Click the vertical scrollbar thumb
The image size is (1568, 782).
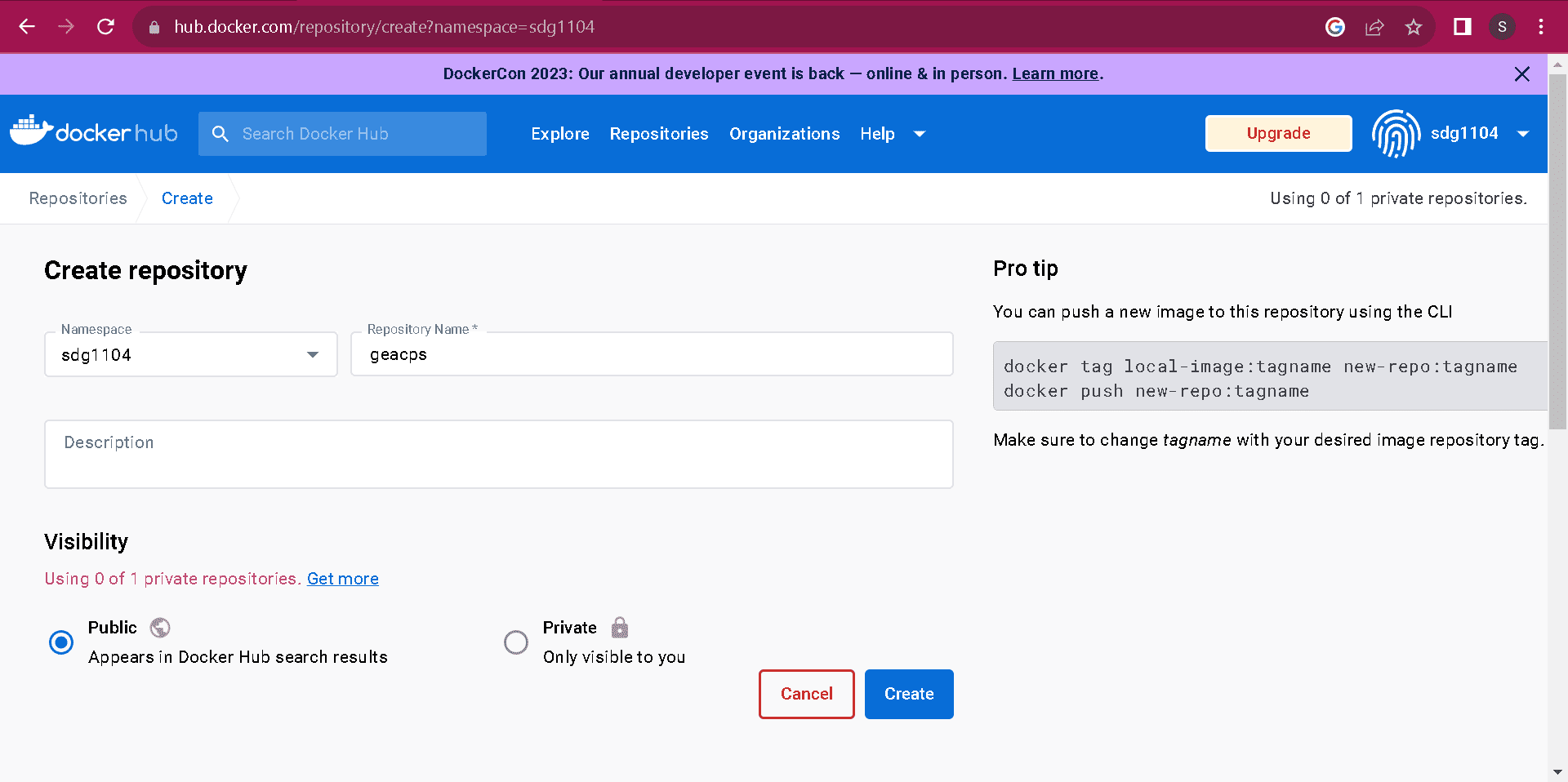point(1557,251)
